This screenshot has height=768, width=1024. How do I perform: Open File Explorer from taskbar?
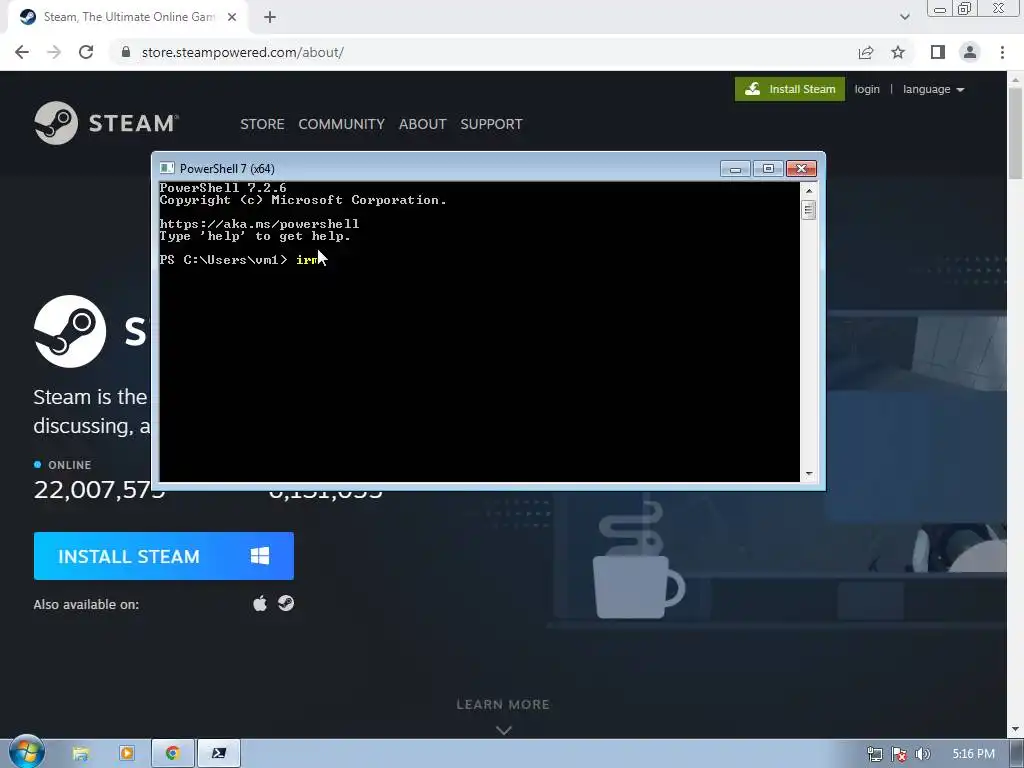[x=80, y=754]
